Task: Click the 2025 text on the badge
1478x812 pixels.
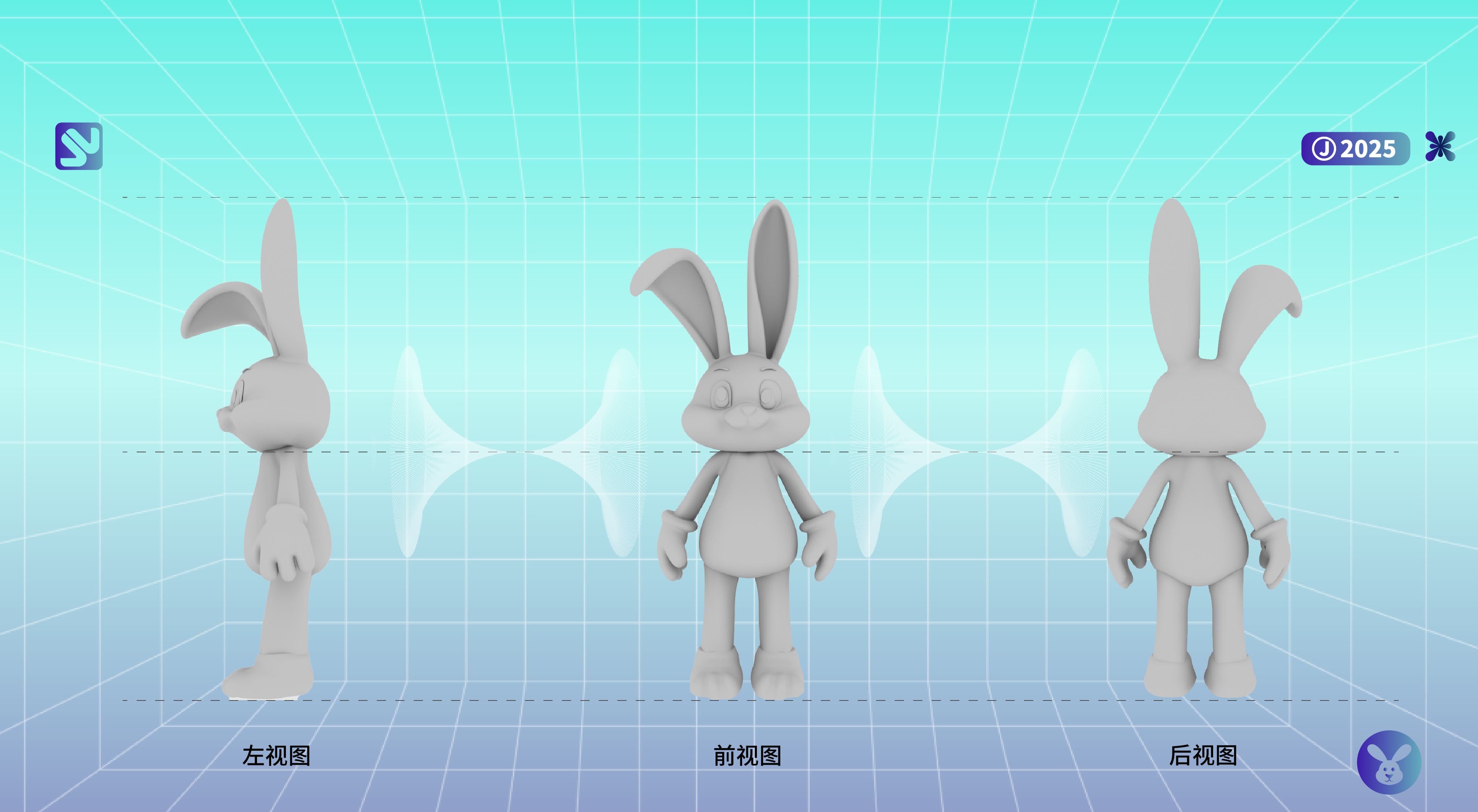Action: click(x=1368, y=149)
